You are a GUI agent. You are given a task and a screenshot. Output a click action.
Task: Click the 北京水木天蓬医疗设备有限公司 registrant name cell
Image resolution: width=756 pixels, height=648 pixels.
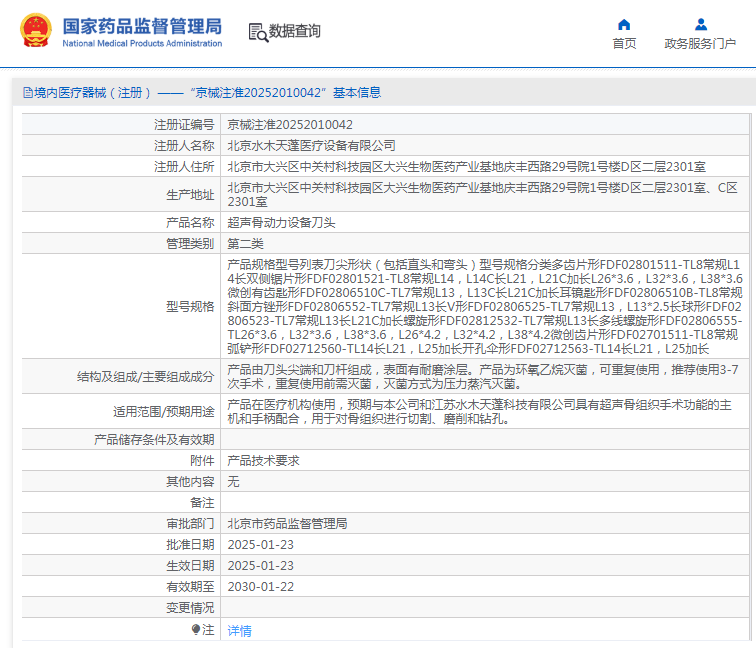click(x=311, y=145)
